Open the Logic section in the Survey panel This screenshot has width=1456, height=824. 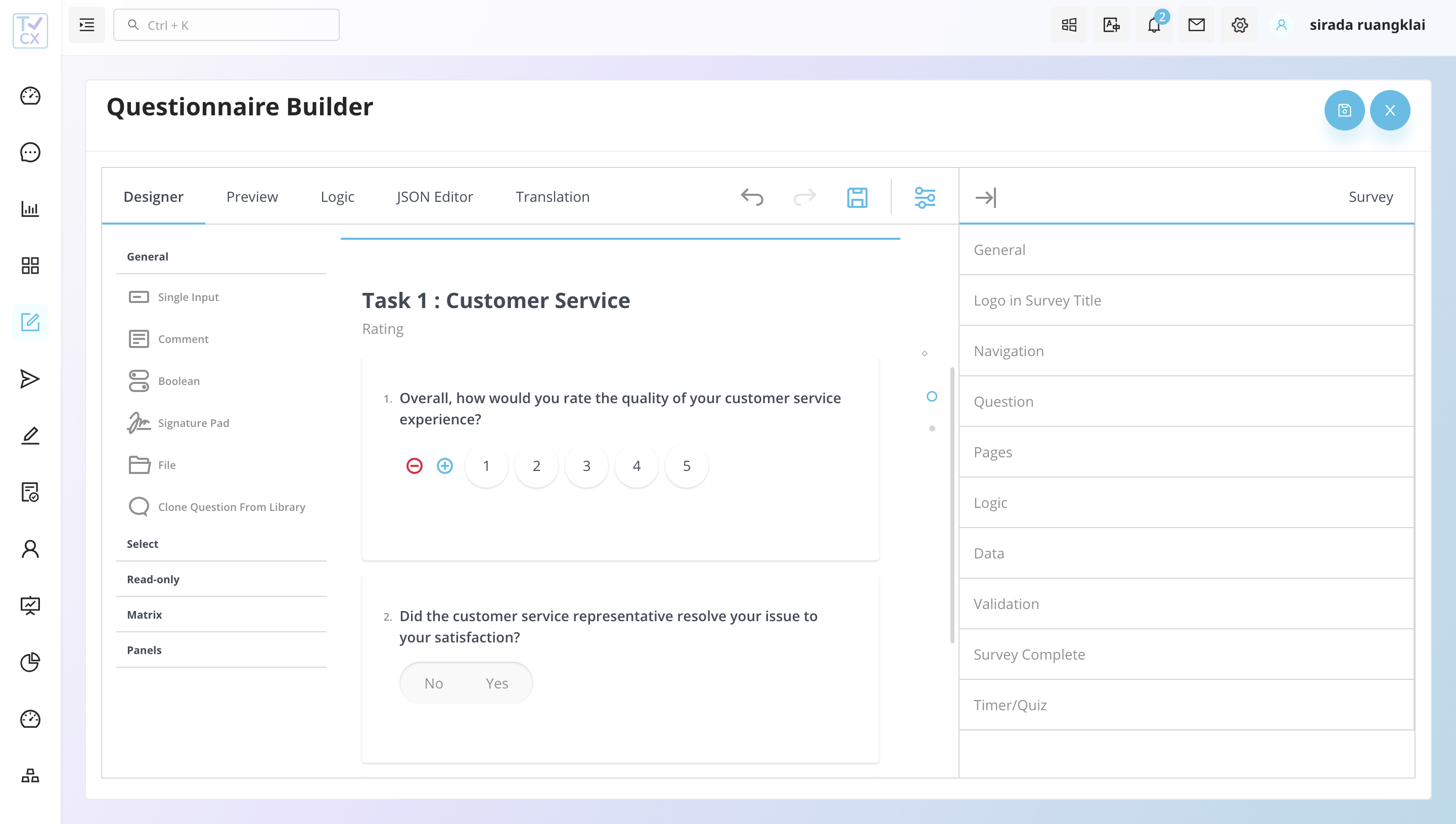(990, 503)
